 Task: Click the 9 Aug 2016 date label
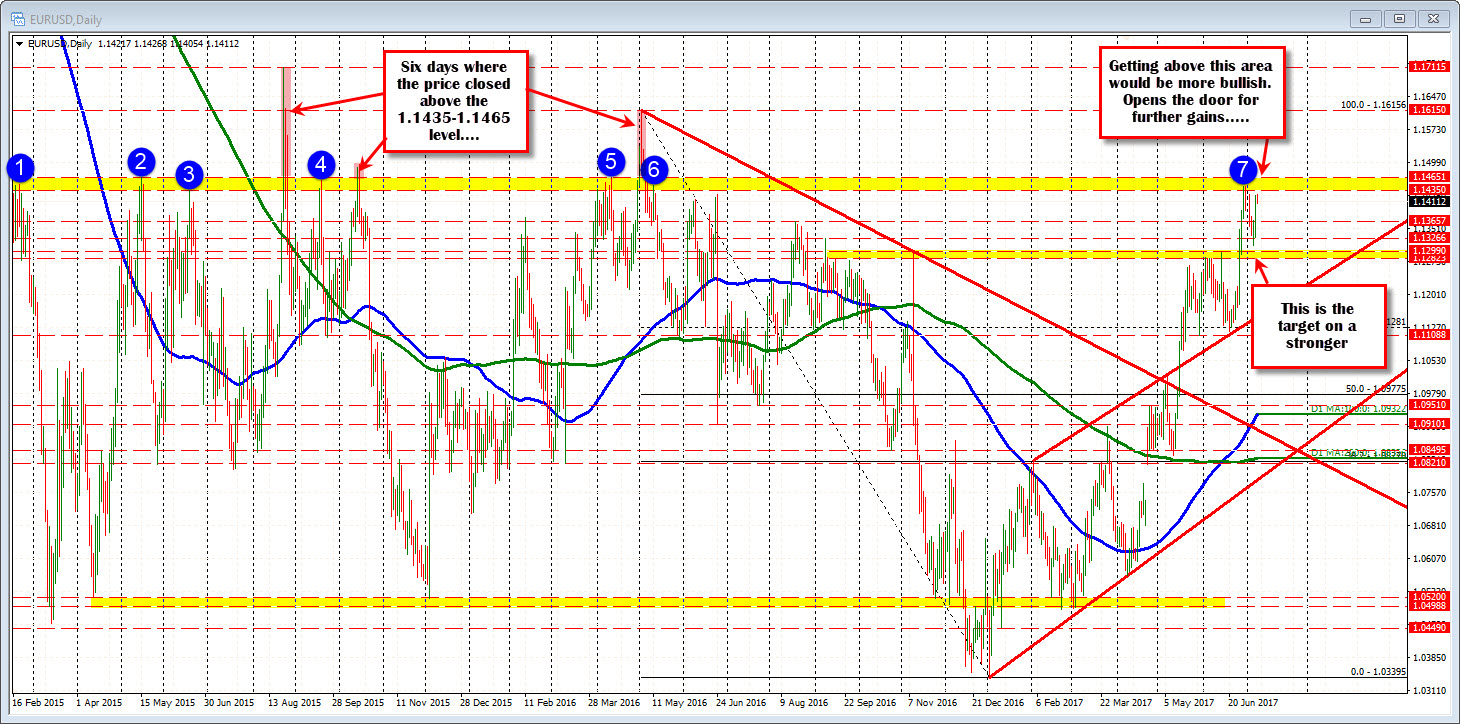click(x=805, y=703)
